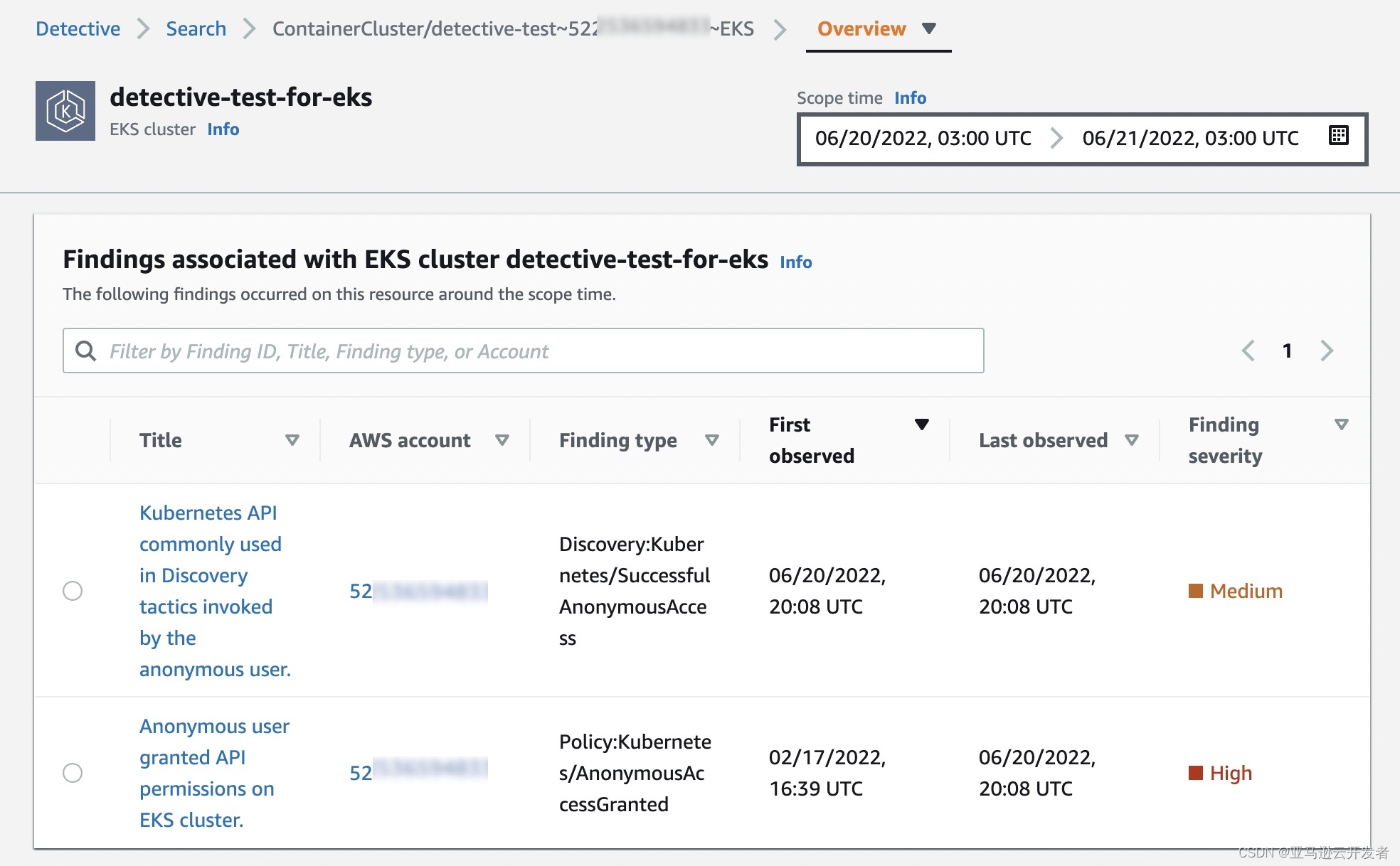Sort by Last observed column arrow
Image resolution: width=1400 pixels, height=866 pixels.
click(x=1131, y=440)
